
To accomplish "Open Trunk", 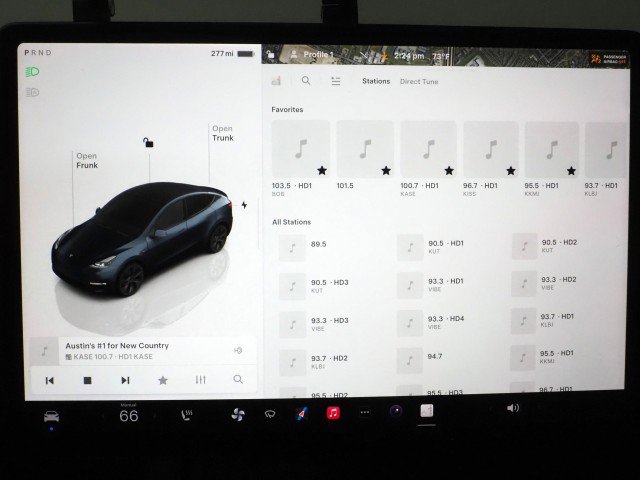I will pyautogui.click(x=223, y=133).
